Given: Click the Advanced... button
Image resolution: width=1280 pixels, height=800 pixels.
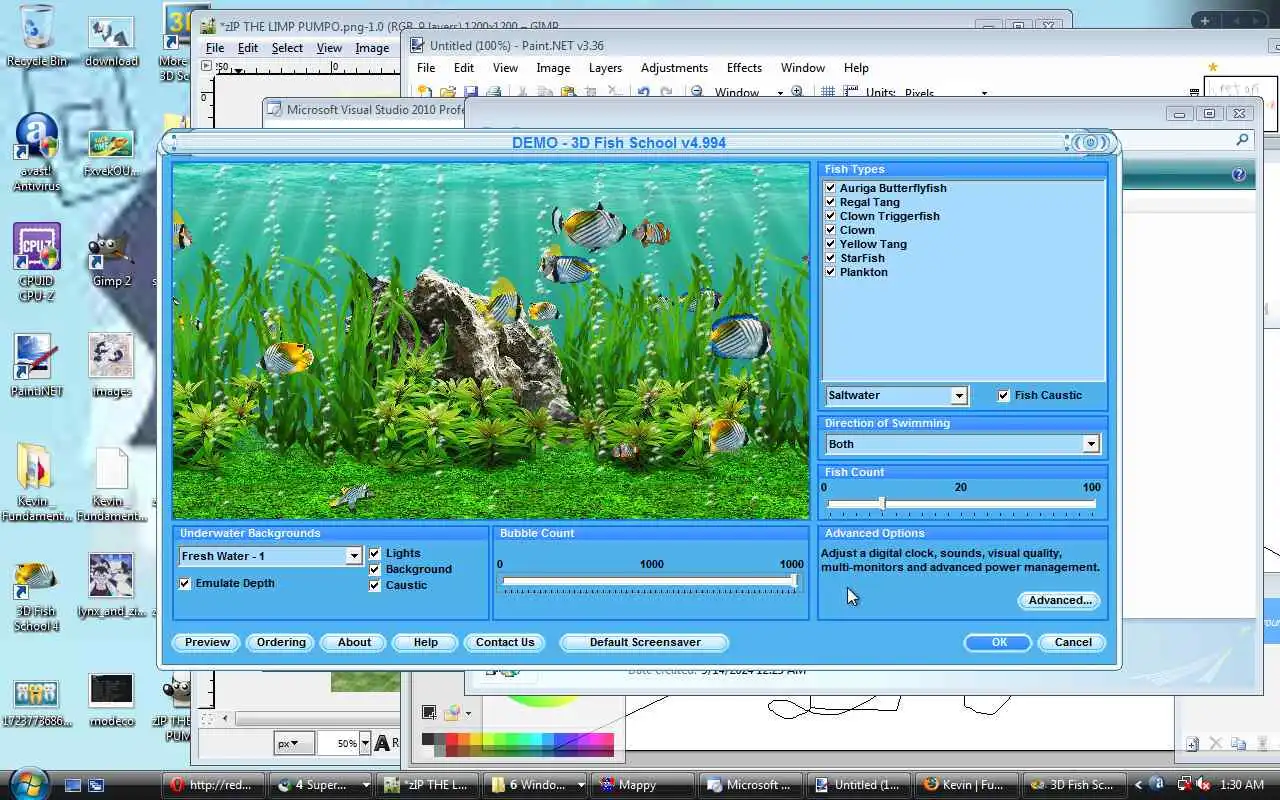Looking at the screenshot, I should [1059, 600].
